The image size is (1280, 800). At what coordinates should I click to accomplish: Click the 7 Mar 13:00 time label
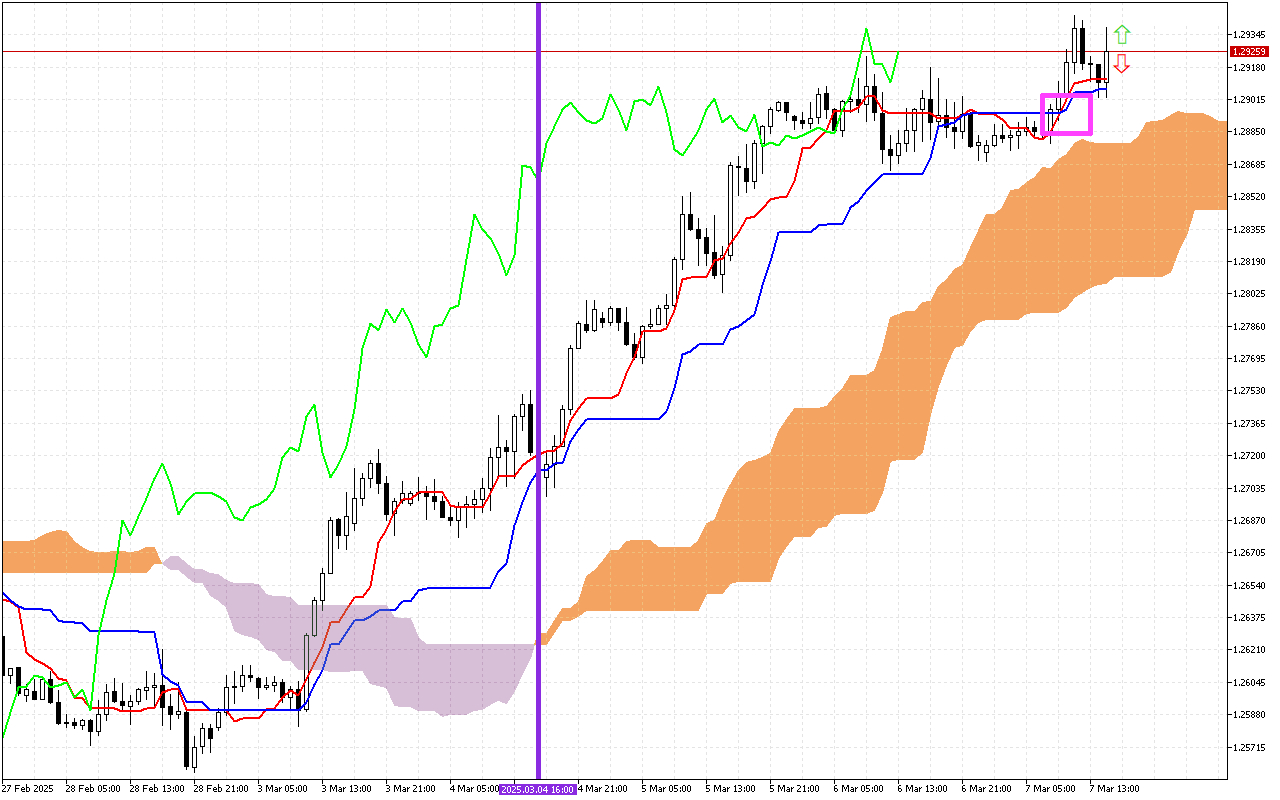(x=1115, y=789)
